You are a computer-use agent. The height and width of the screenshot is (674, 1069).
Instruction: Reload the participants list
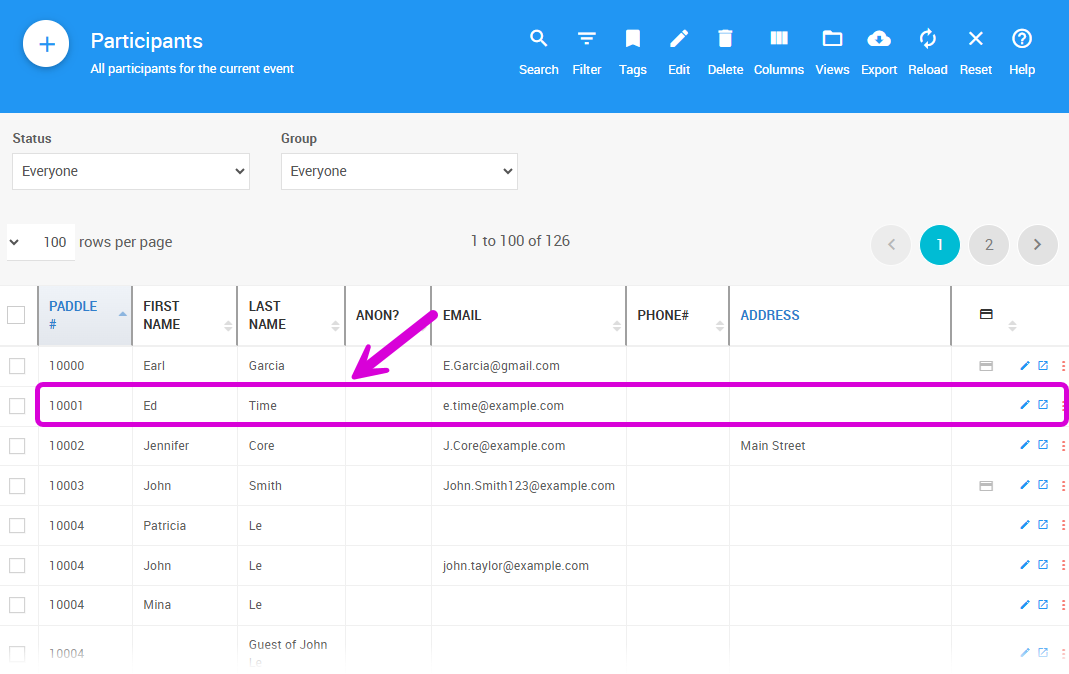click(927, 40)
